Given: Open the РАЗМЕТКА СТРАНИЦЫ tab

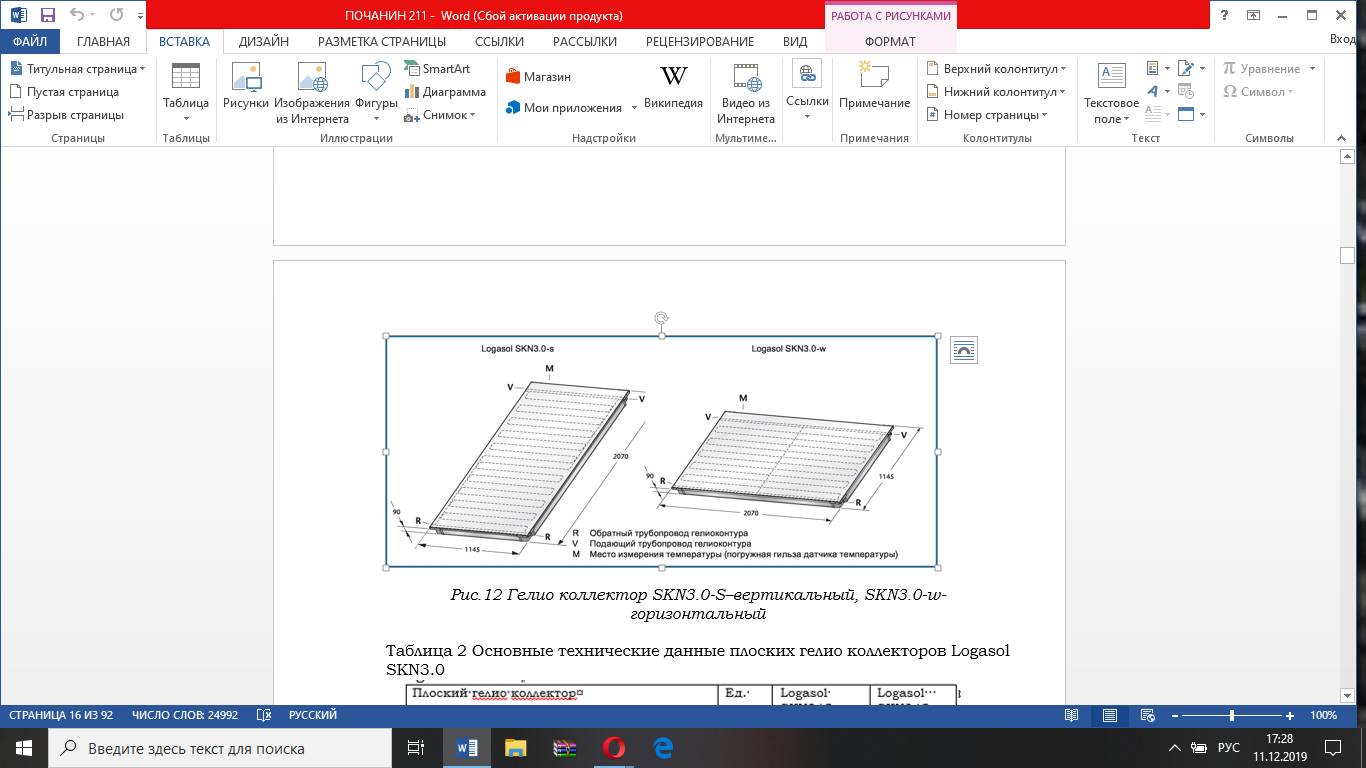Looking at the screenshot, I should [x=382, y=42].
